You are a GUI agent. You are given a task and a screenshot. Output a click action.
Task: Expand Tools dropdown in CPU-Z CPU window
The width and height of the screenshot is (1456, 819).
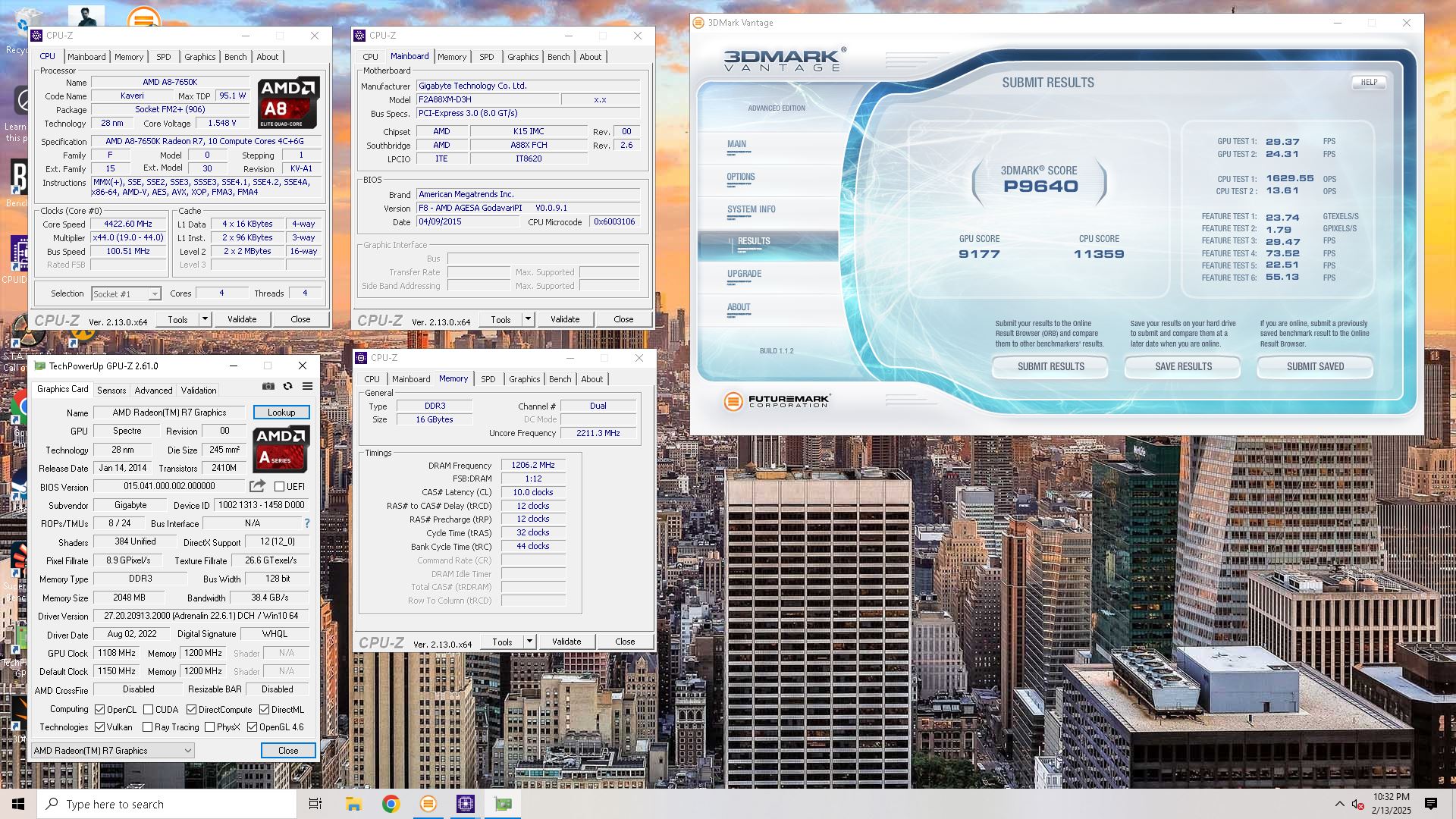pyautogui.click(x=205, y=319)
